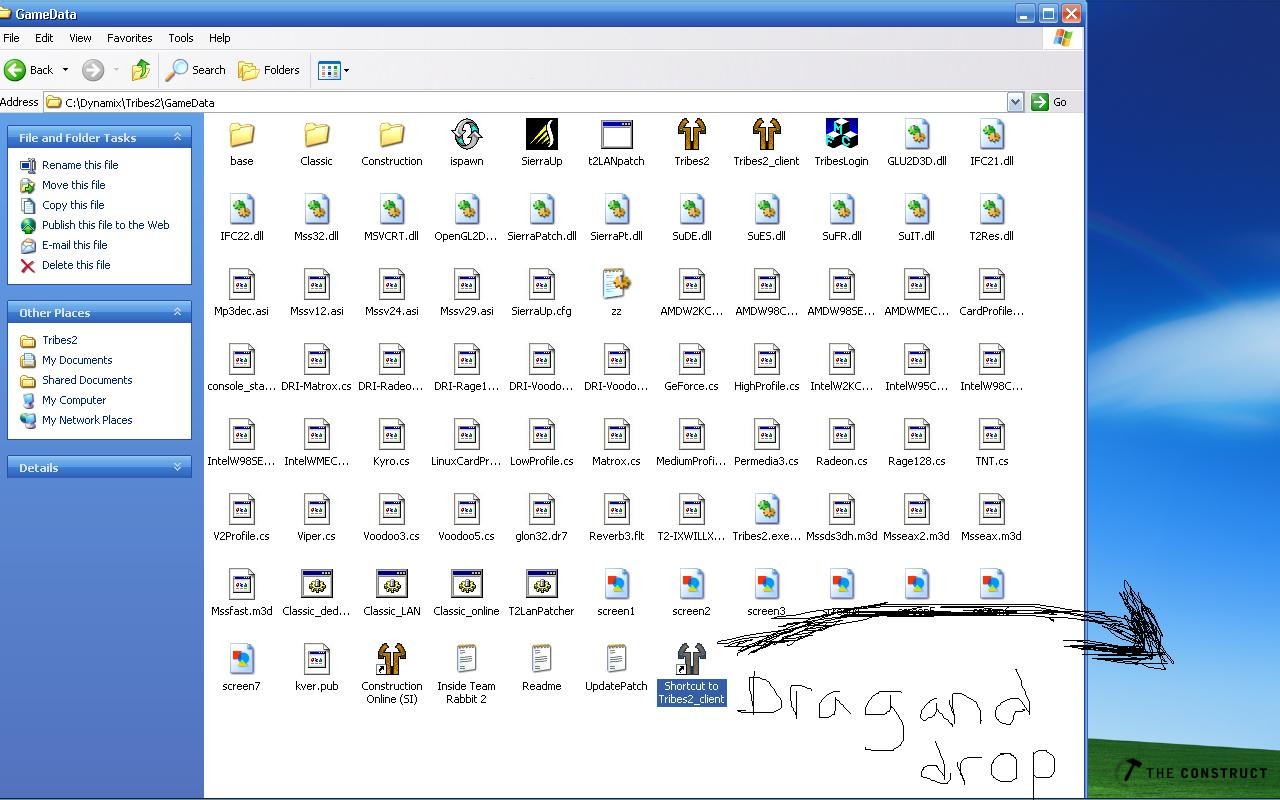
Task: Select the Readme text file
Action: pyautogui.click(x=541, y=660)
